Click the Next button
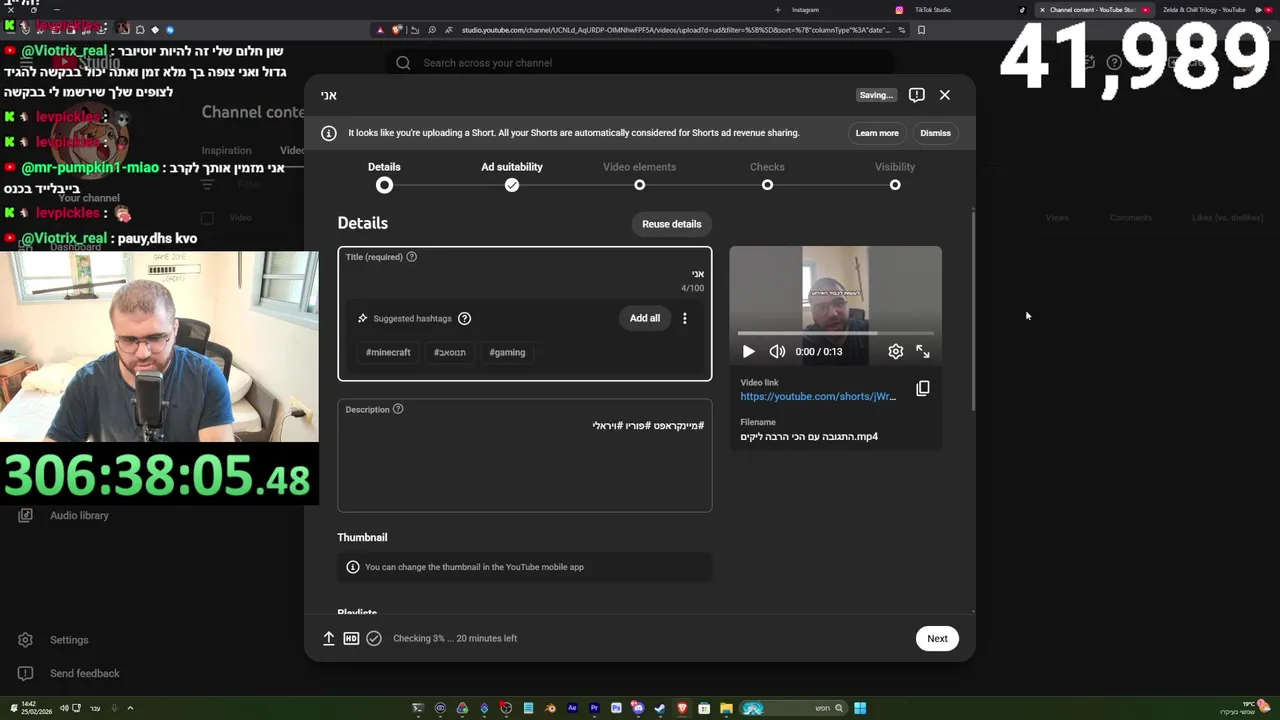Viewport: 1280px width, 720px height. pos(937,638)
